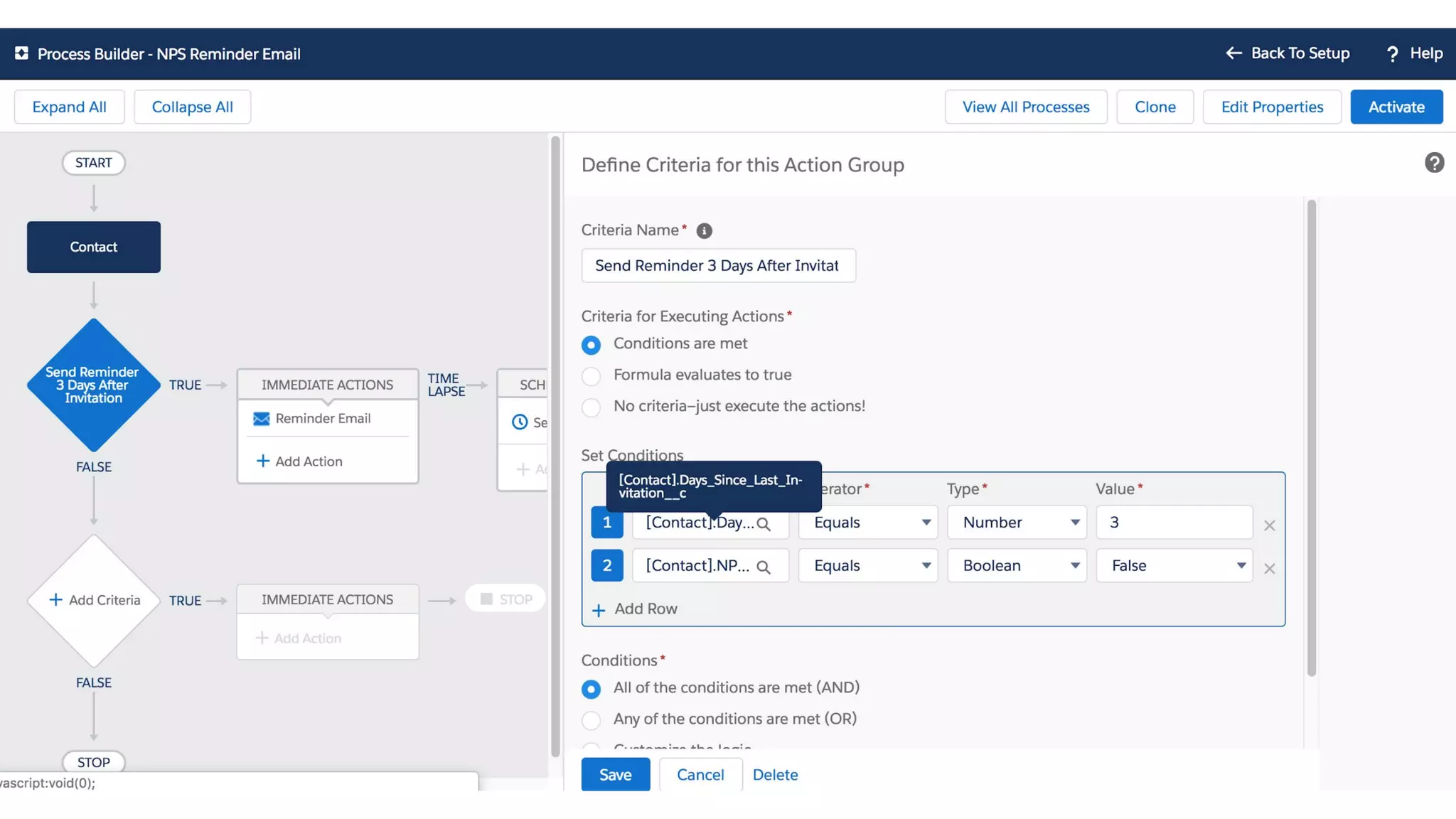Click the plus icon next to Add Row
Screen dimensions: 1456x819
point(599,610)
